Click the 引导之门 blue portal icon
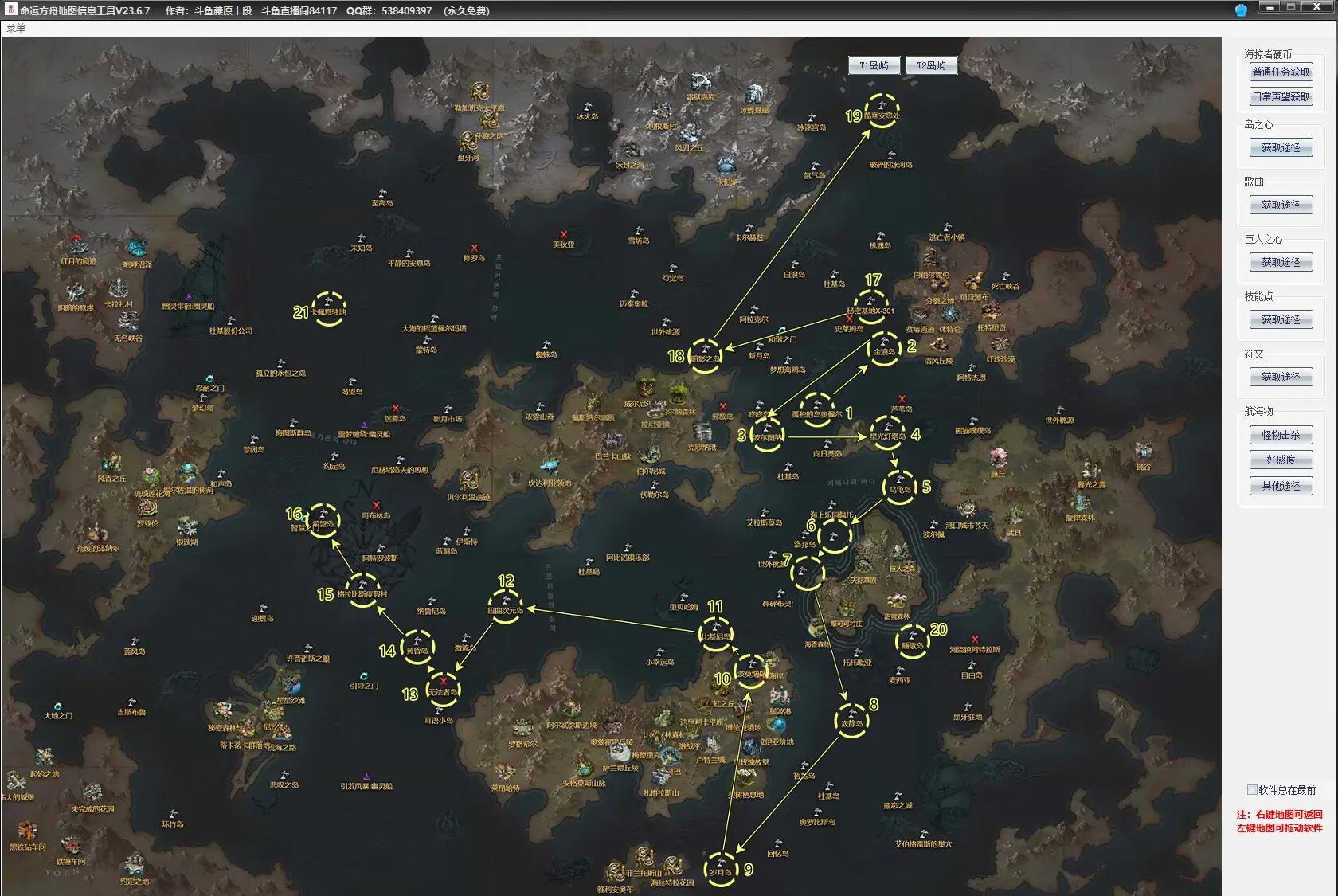Image resolution: width=1338 pixels, height=896 pixels. (364, 677)
